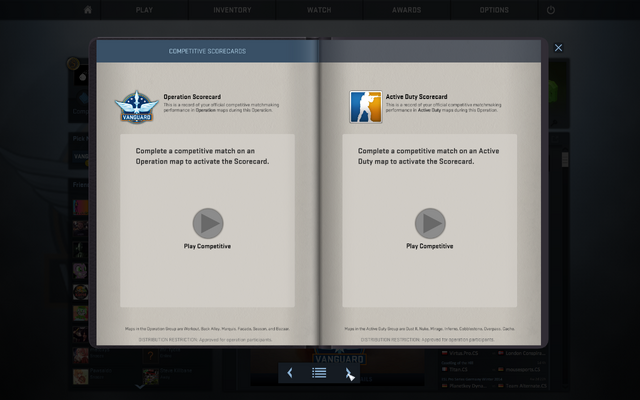The width and height of the screenshot is (640, 400).
Task: Open the AWARDS menu
Action: (x=407, y=10)
